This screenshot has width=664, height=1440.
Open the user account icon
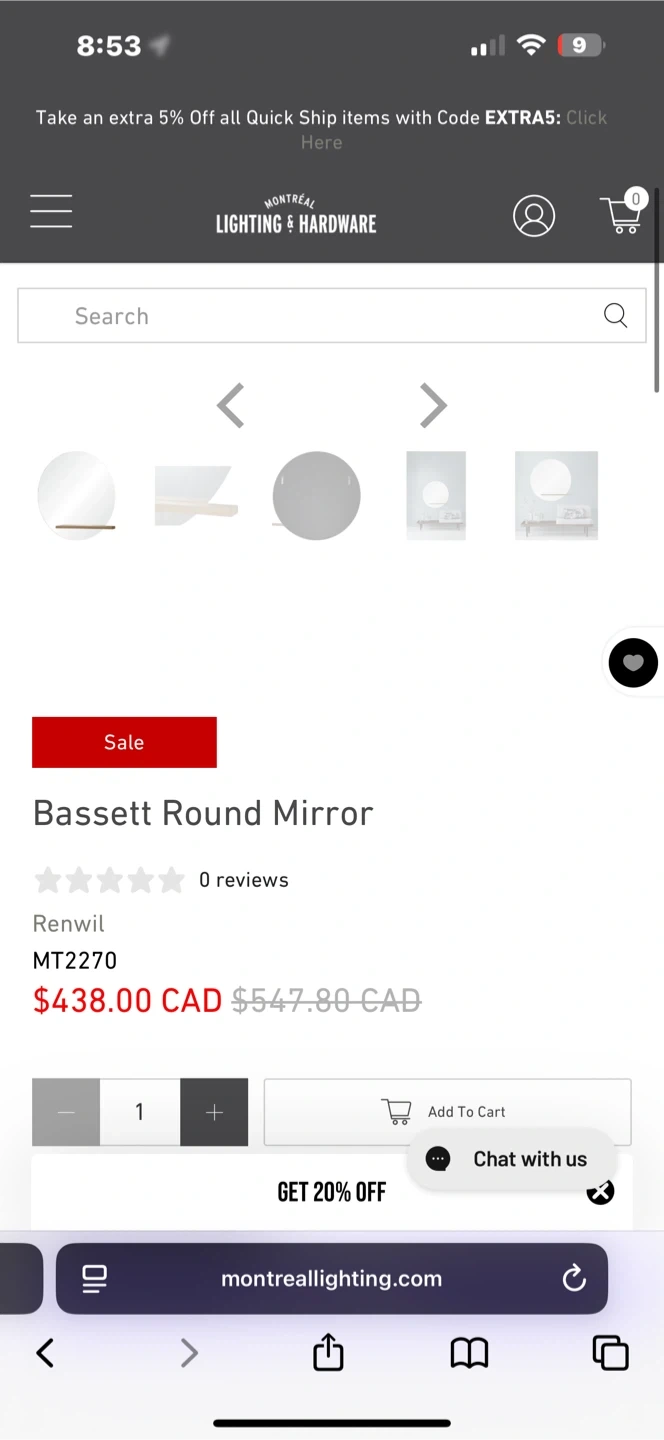tap(534, 215)
